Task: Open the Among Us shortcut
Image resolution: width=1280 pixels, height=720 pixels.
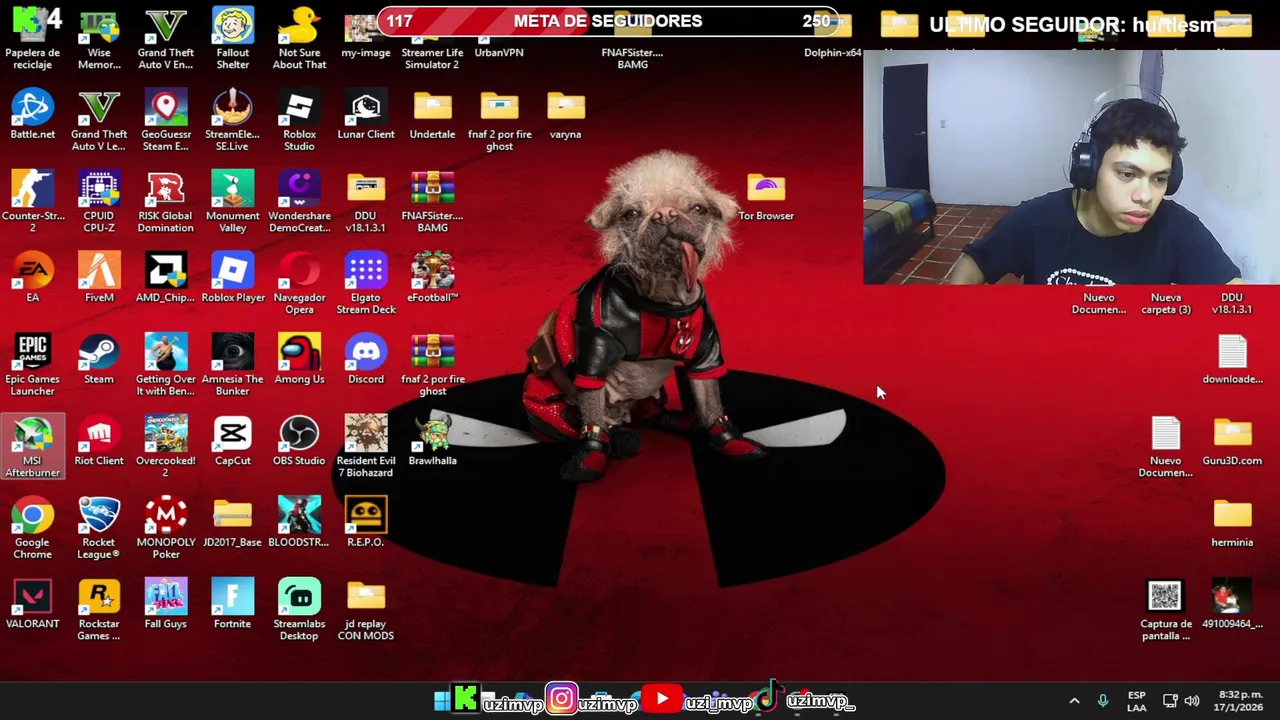Action: (x=299, y=359)
